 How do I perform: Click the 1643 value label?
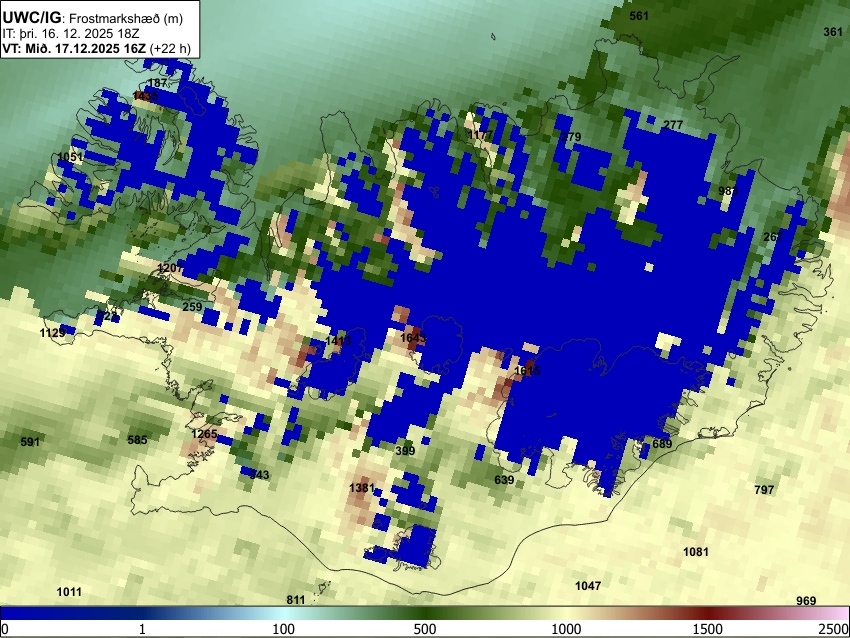pyautogui.click(x=413, y=338)
